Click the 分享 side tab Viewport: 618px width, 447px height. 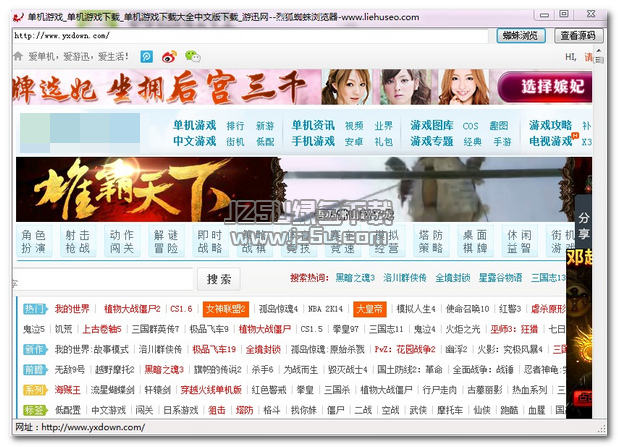coord(584,226)
